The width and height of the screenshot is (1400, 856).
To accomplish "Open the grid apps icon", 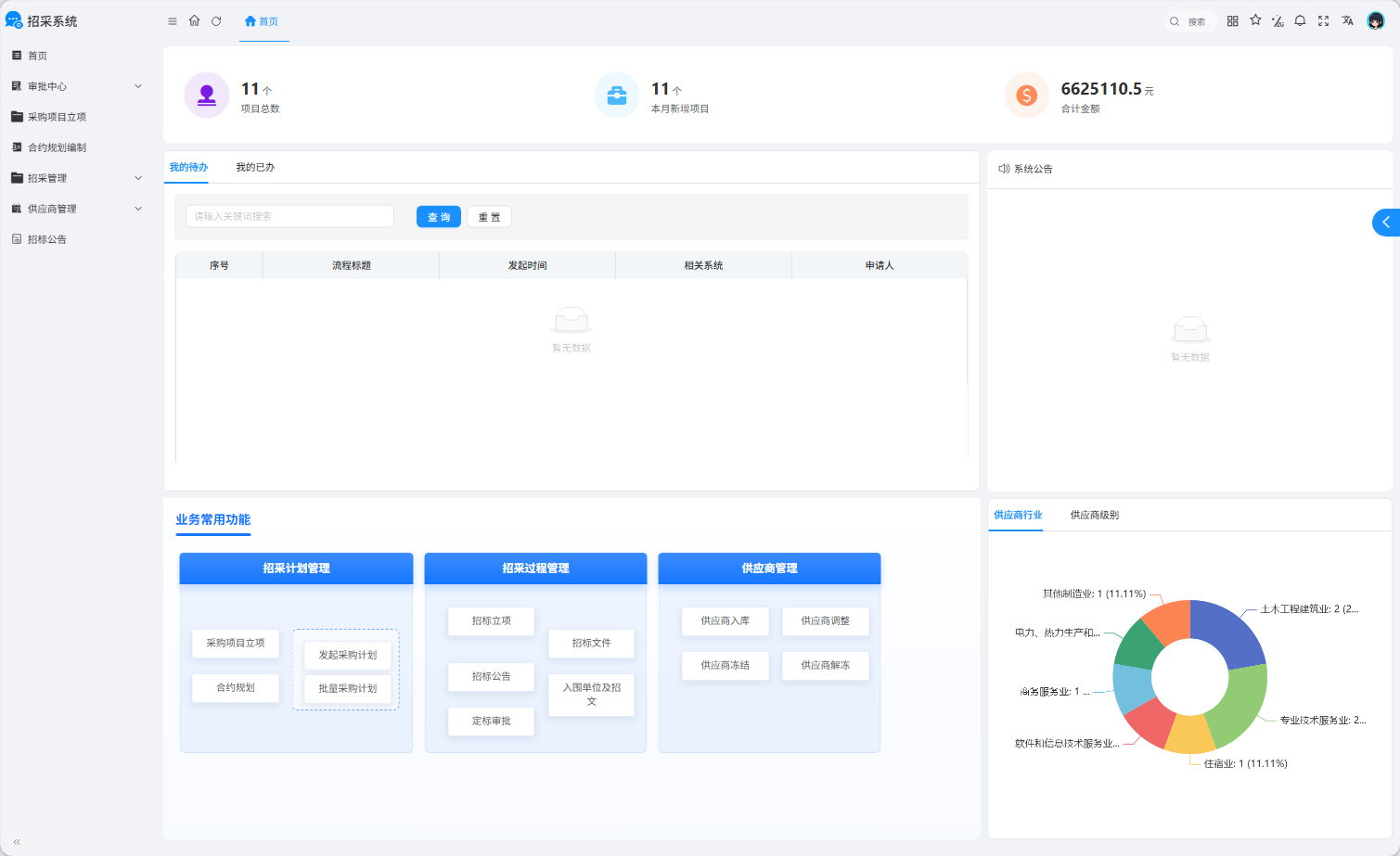I will (x=1233, y=20).
